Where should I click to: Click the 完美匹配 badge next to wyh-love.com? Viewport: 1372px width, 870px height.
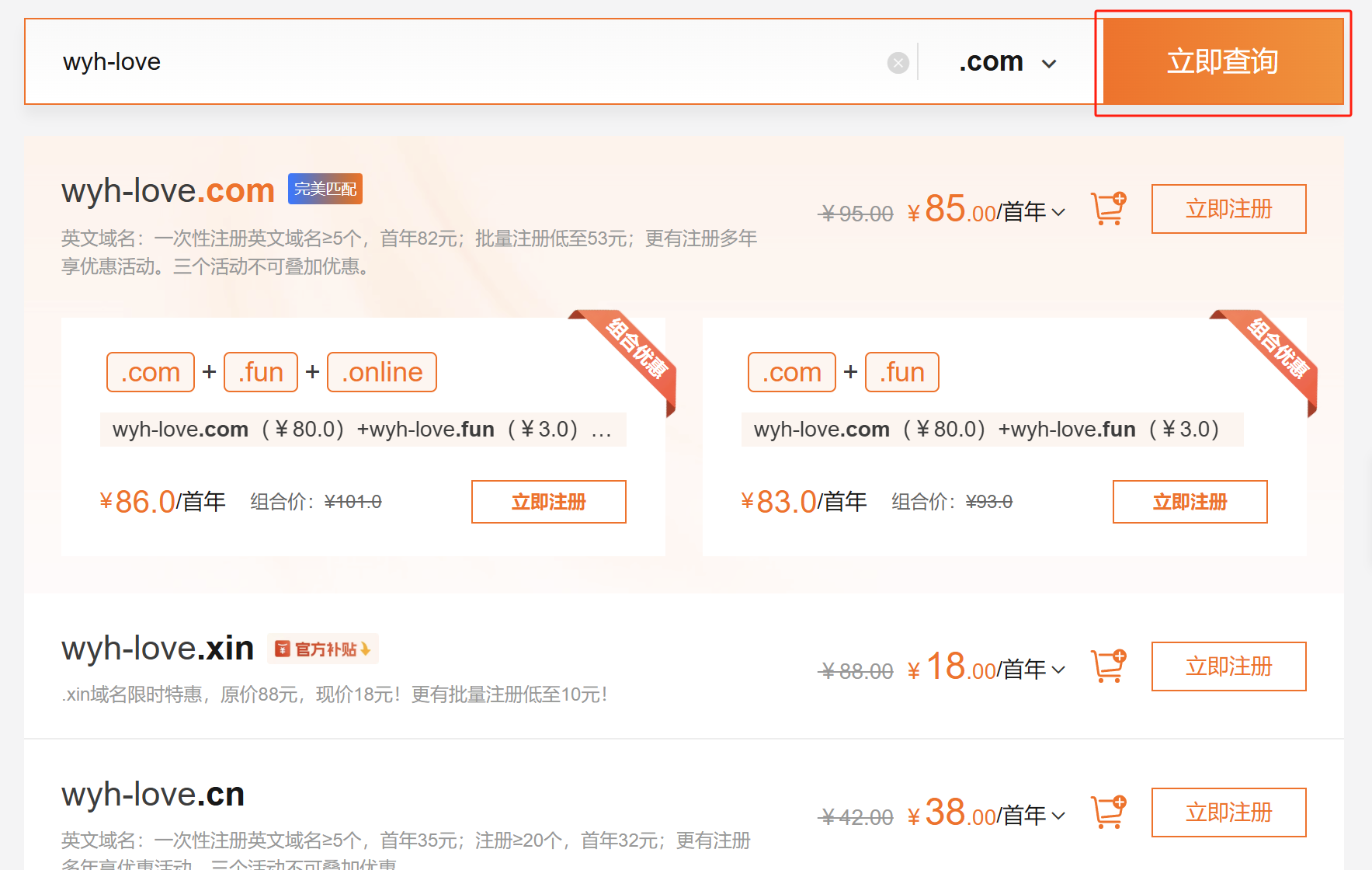325,189
